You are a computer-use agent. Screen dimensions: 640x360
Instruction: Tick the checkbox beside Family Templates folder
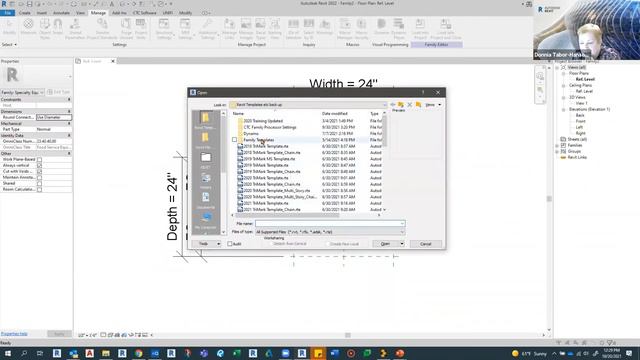[x=234, y=140]
